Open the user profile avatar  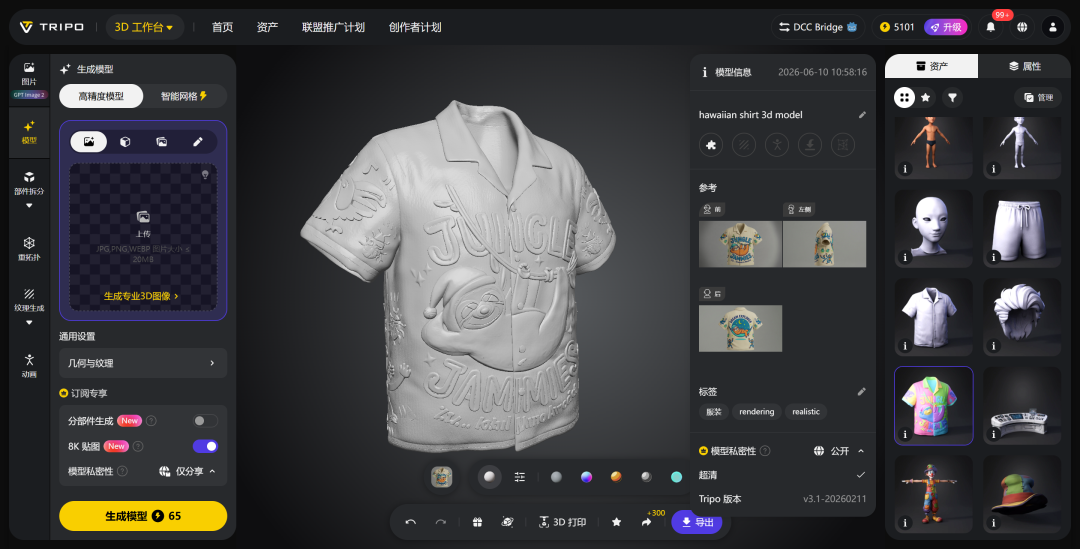(x=1052, y=27)
